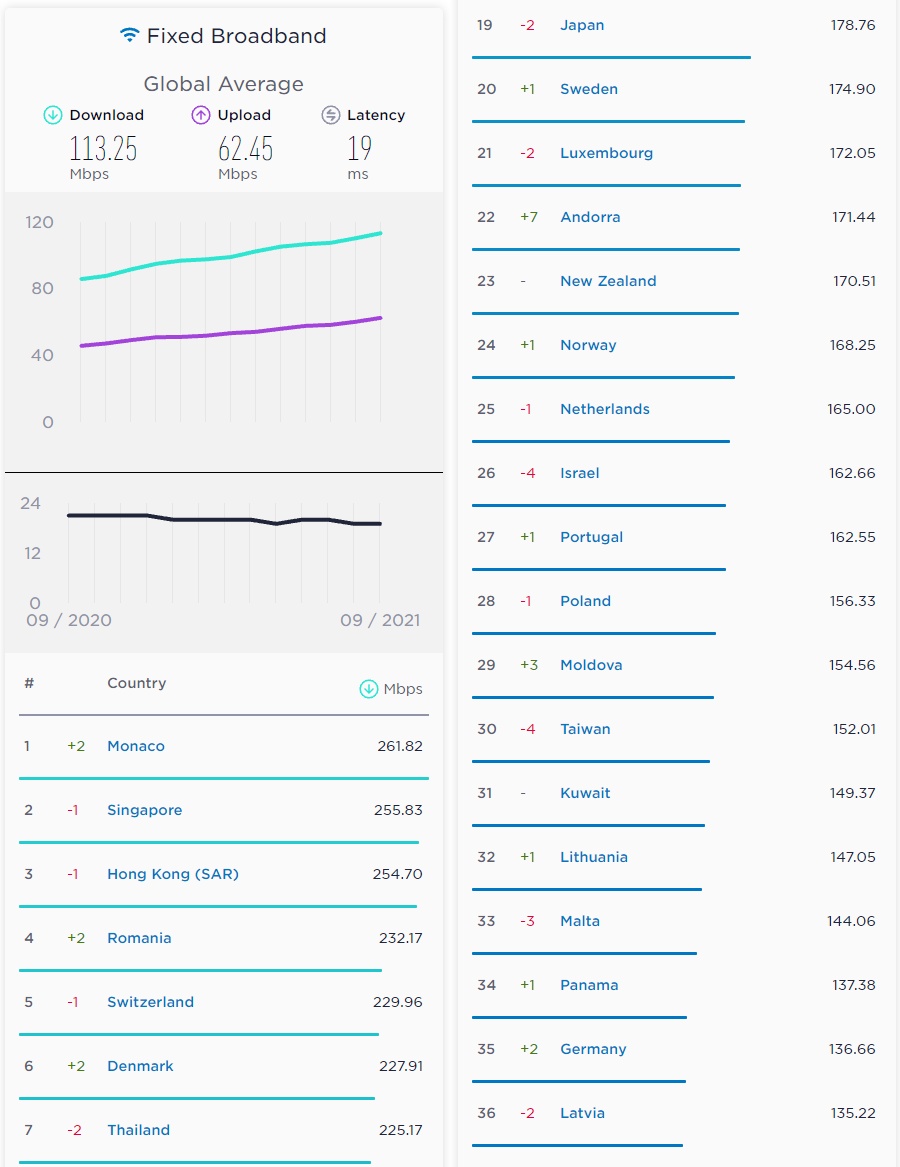Image resolution: width=900 pixels, height=1167 pixels.
Task: Open the Germany country link
Action: click(x=593, y=1049)
